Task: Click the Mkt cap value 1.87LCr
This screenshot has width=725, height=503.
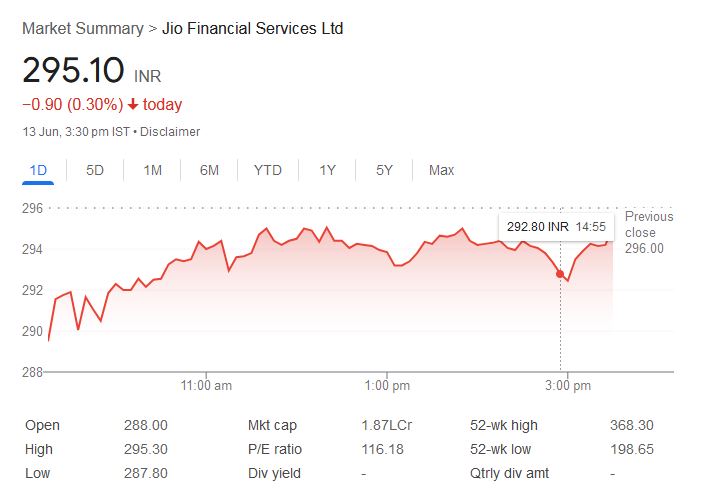Action: pos(386,425)
